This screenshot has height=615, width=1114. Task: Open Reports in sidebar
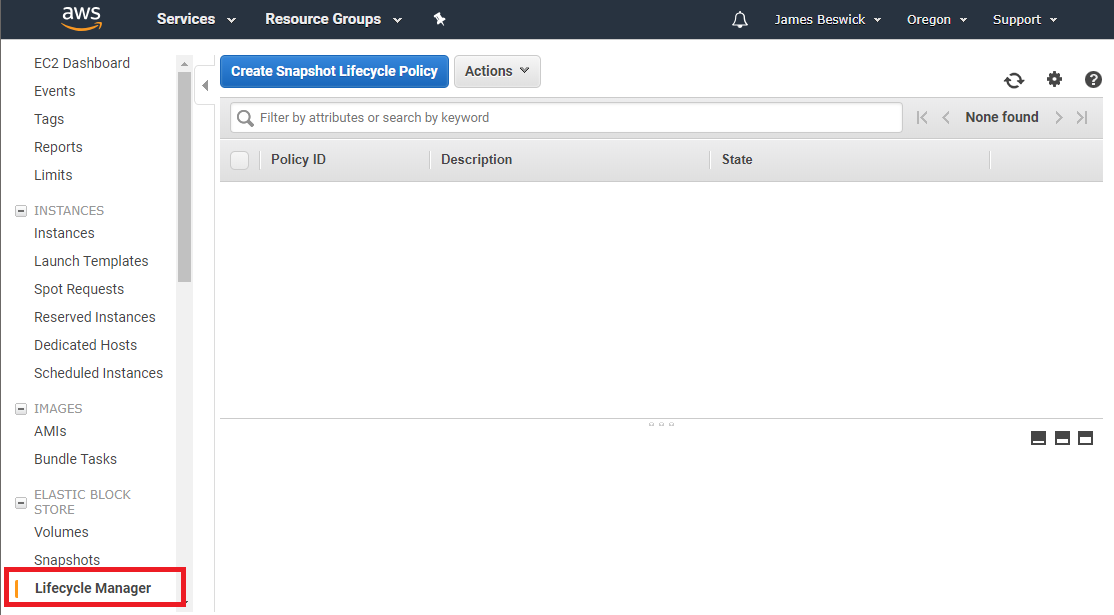tap(58, 147)
